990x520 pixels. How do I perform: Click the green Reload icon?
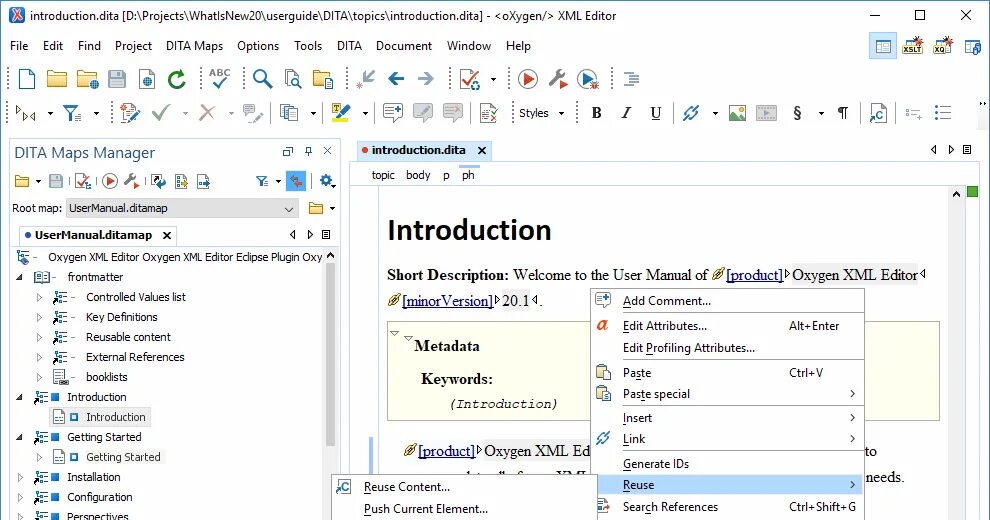point(177,79)
